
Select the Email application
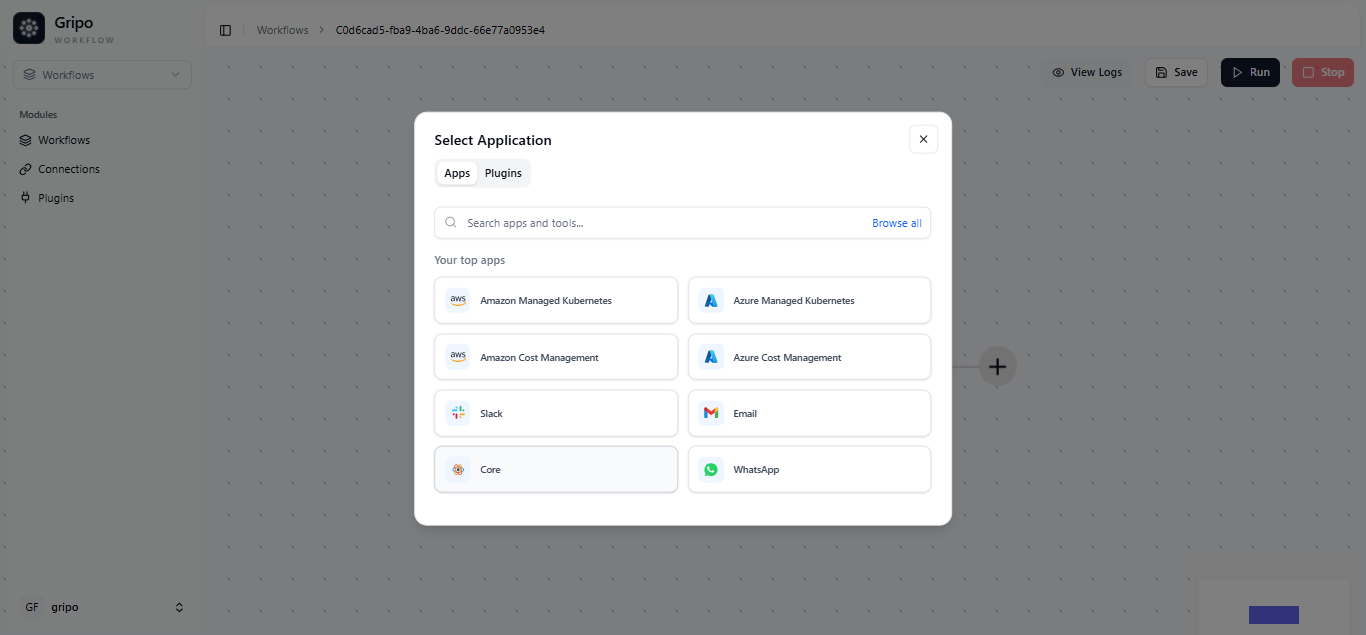click(809, 413)
